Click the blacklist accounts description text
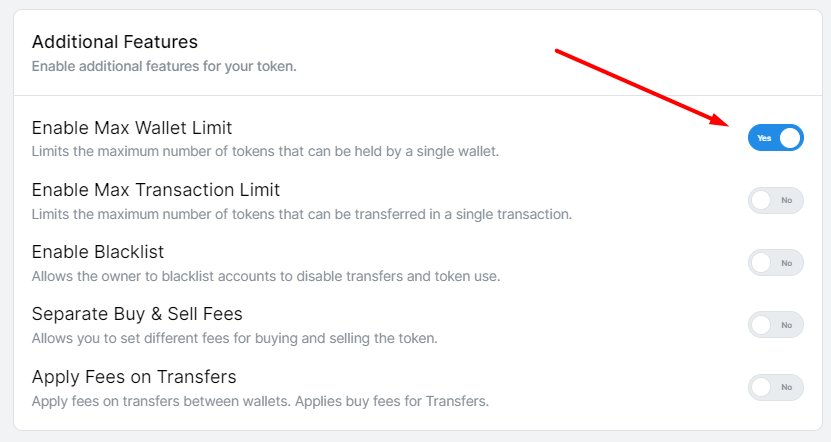The width and height of the screenshot is (831, 442). coord(265,276)
